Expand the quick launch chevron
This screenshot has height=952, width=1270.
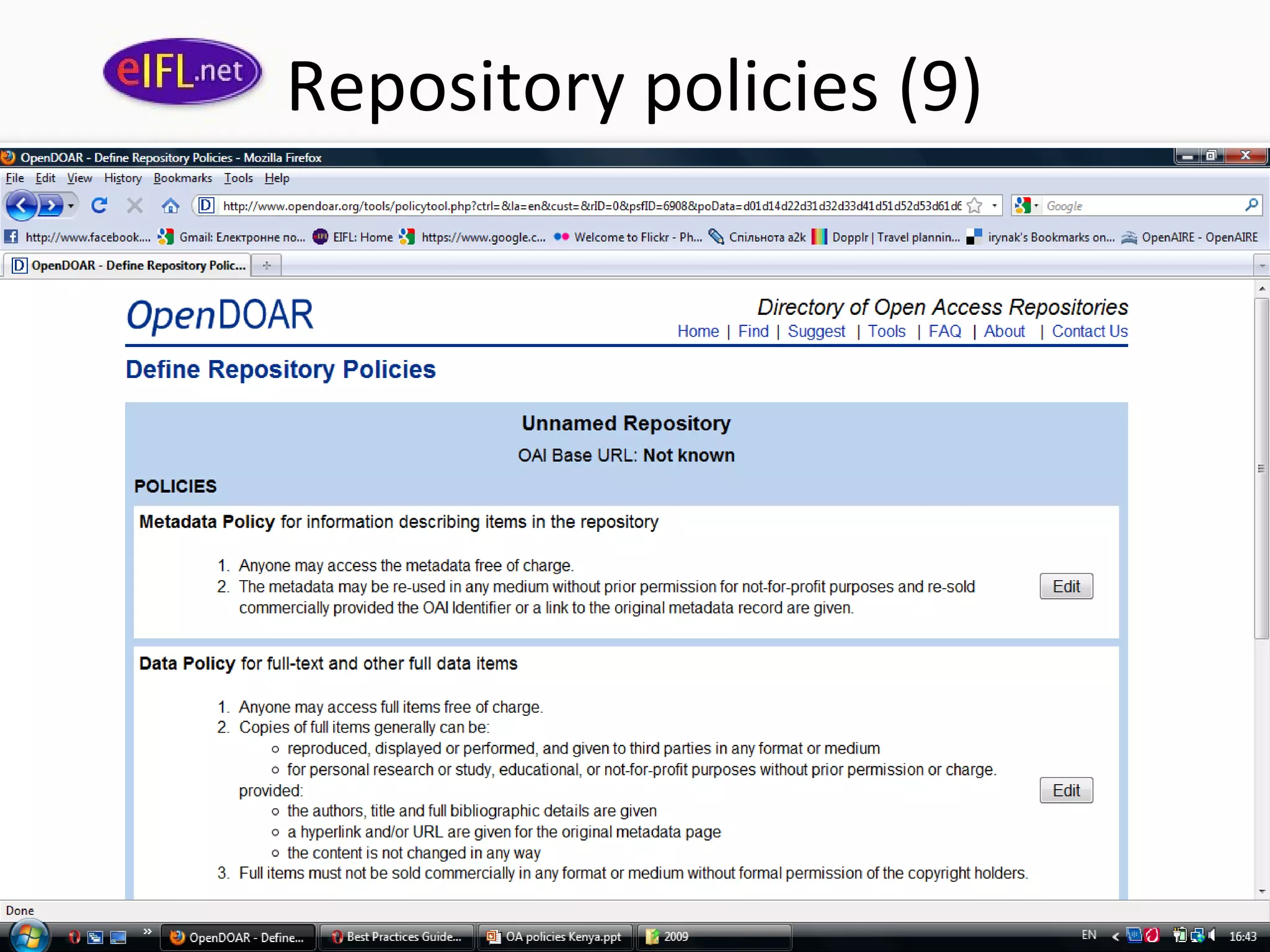coord(147,932)
